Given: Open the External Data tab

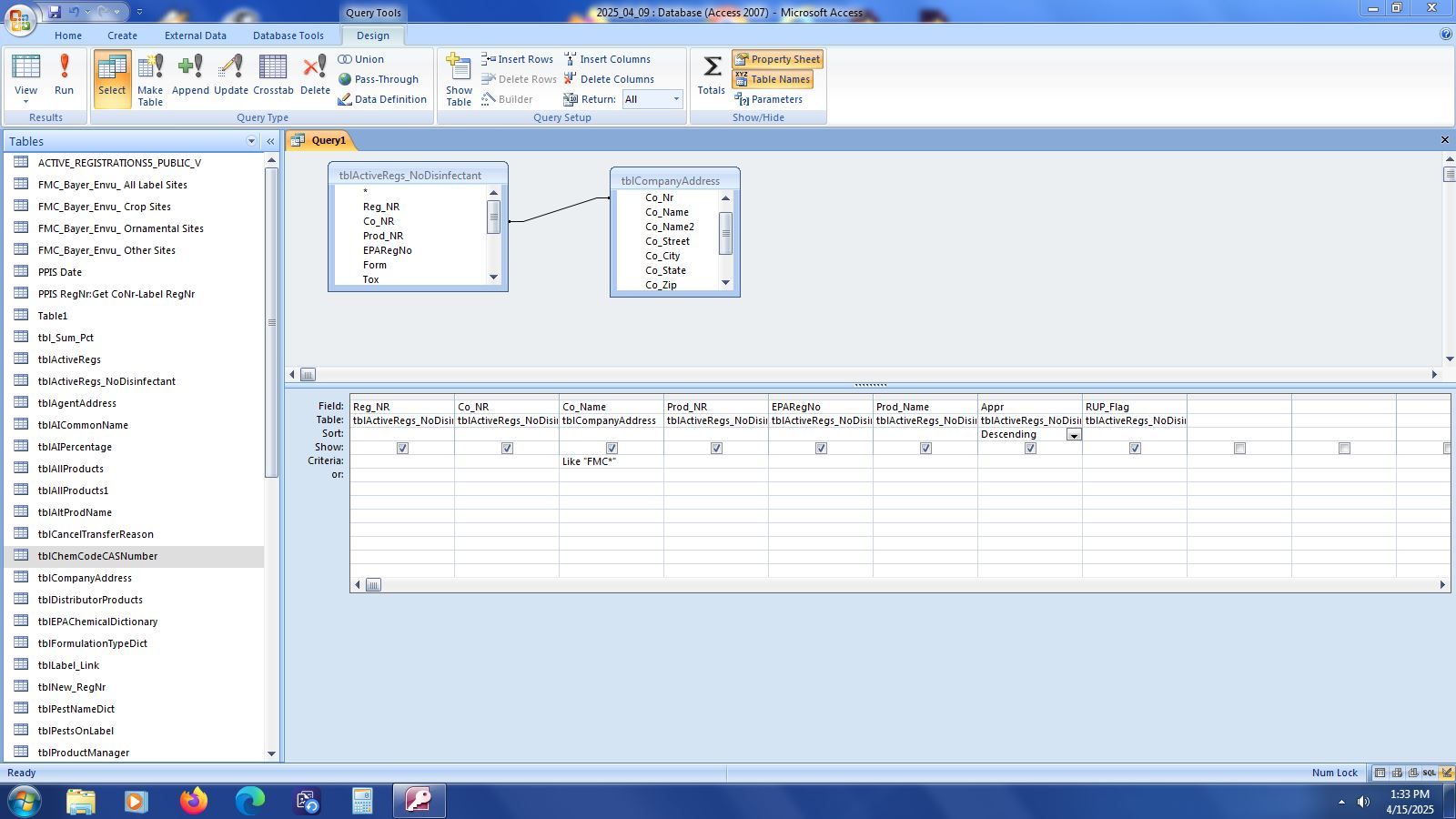Looking at the screenshot, I should [196, 35].
